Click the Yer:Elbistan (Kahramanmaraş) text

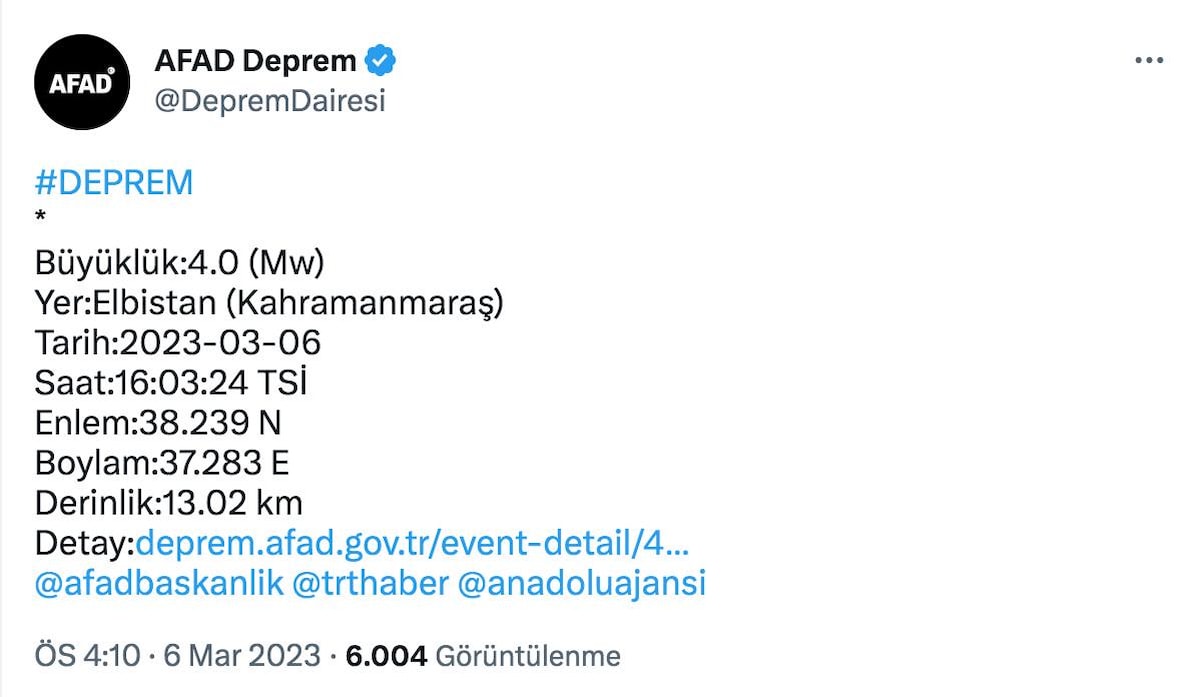point(269,303)
